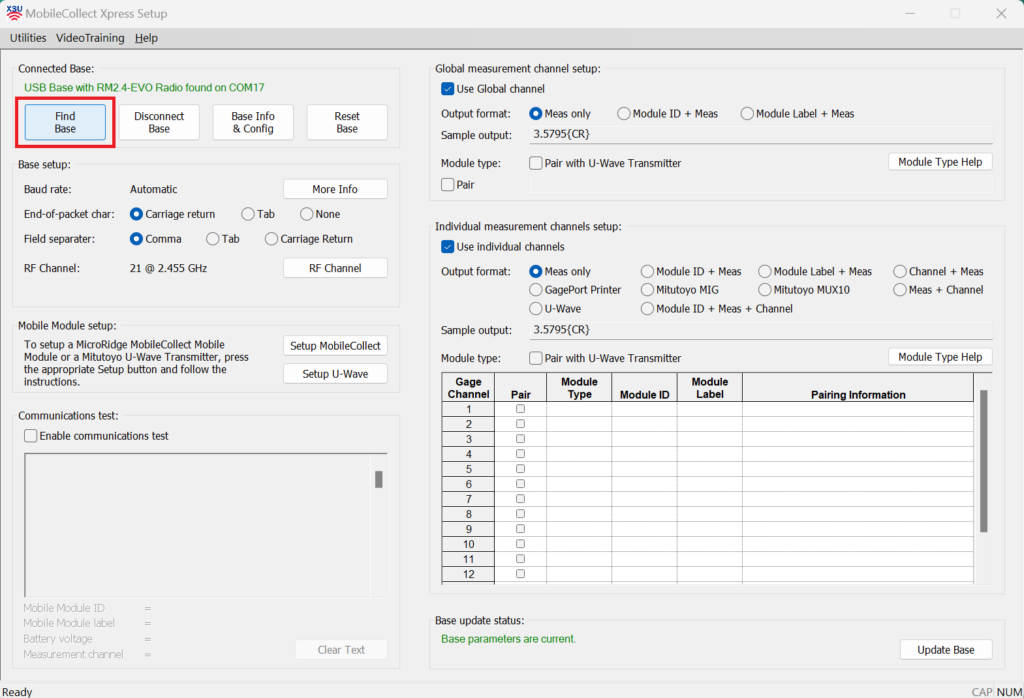Screen dimensions: 1024x698
Task: Click Disconnect Base
Action: pos(159,122)
